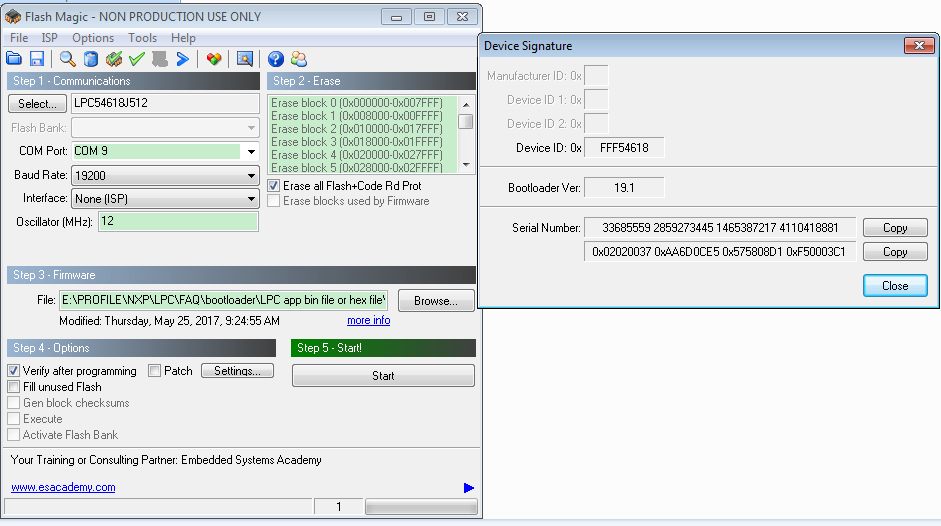Enable the Patch checkbox
Screen dimensions: 941x526
pyautogui.click(x=155, y=370)
